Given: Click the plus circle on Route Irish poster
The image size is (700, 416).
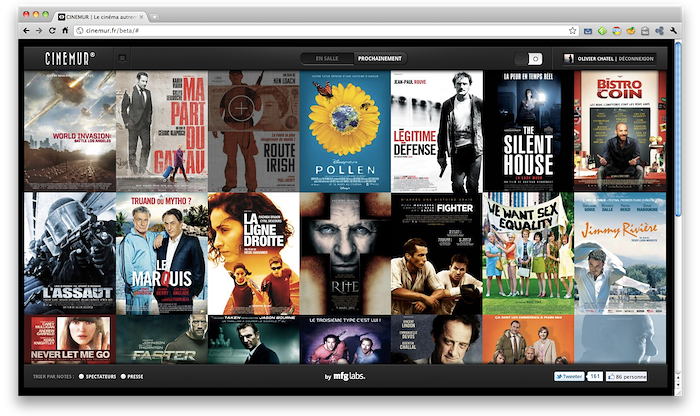Looking at the screenshot, I should (x=242, y=108).
